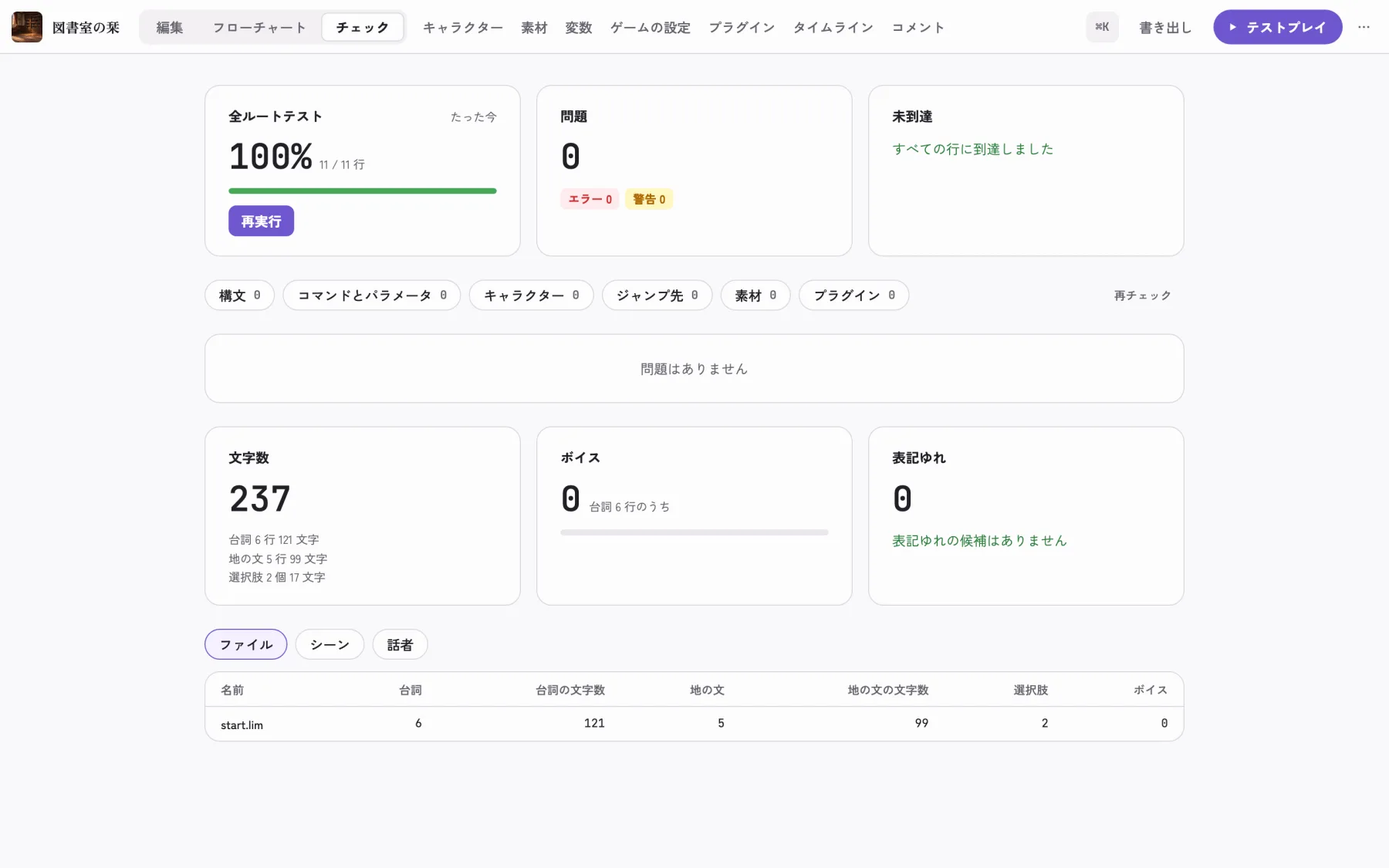Screen dimensions: 1389x868
Task: Filter issues by 素材 chip
Action: click(x=755, y=296)
